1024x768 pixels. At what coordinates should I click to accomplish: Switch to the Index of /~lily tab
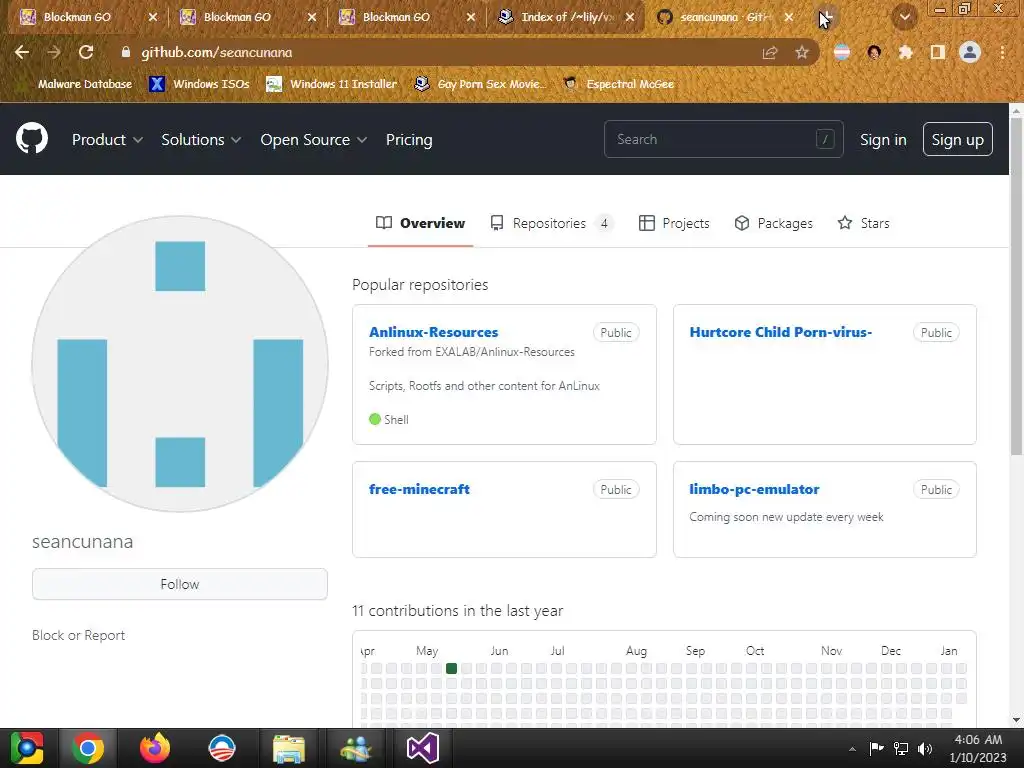567,17
